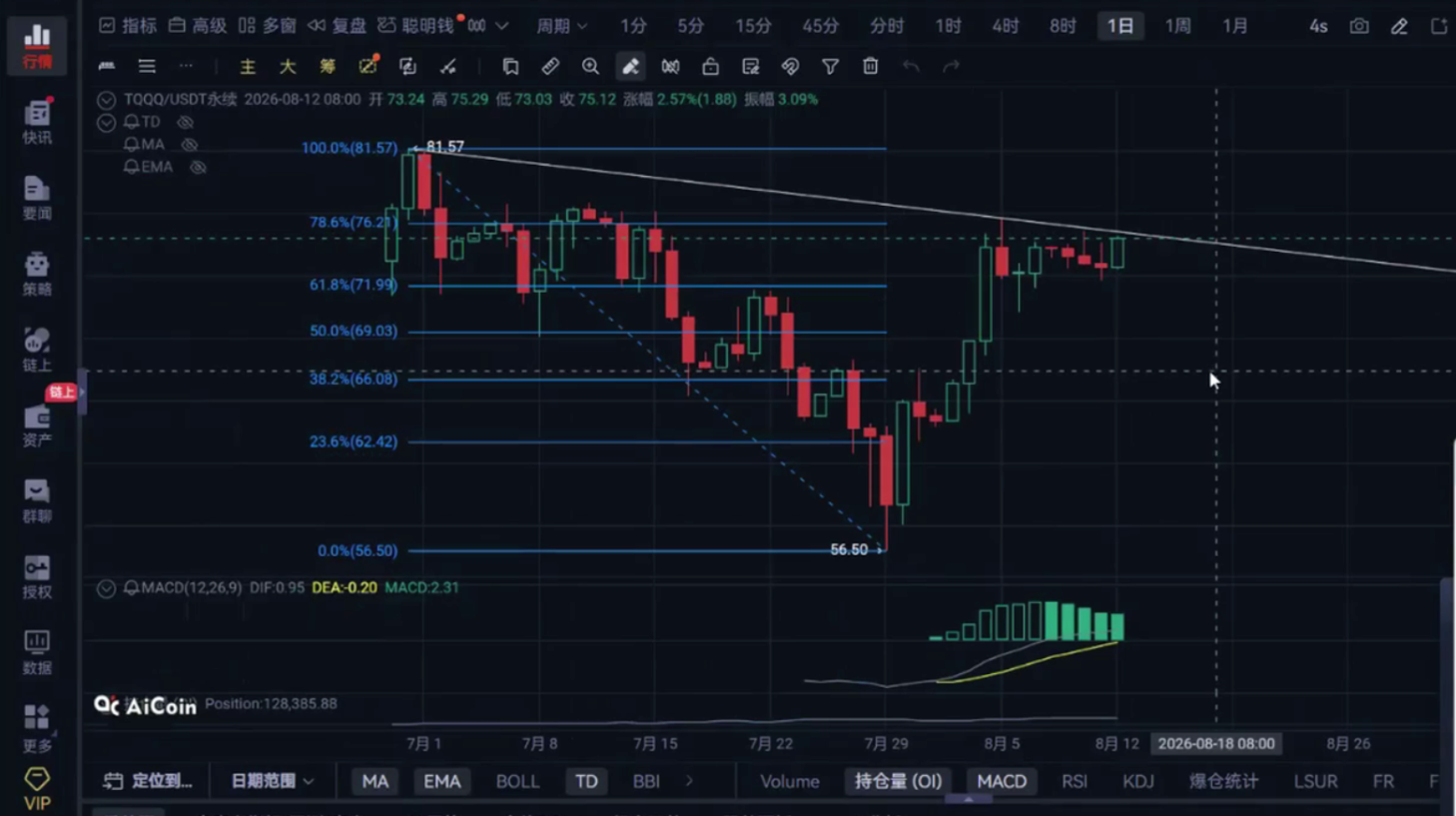Click the 8月 5 date on the time axis

[x=1002, y=743]
